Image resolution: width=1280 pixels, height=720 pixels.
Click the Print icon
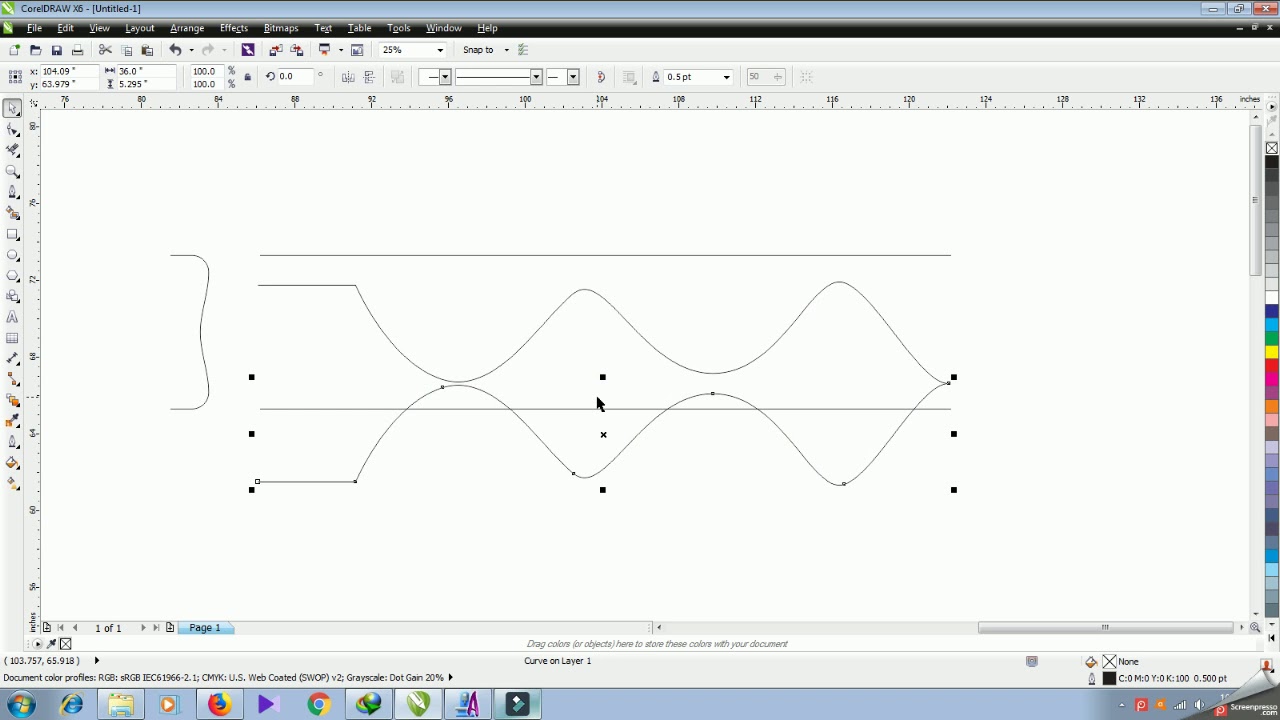(x=77, y=50)
